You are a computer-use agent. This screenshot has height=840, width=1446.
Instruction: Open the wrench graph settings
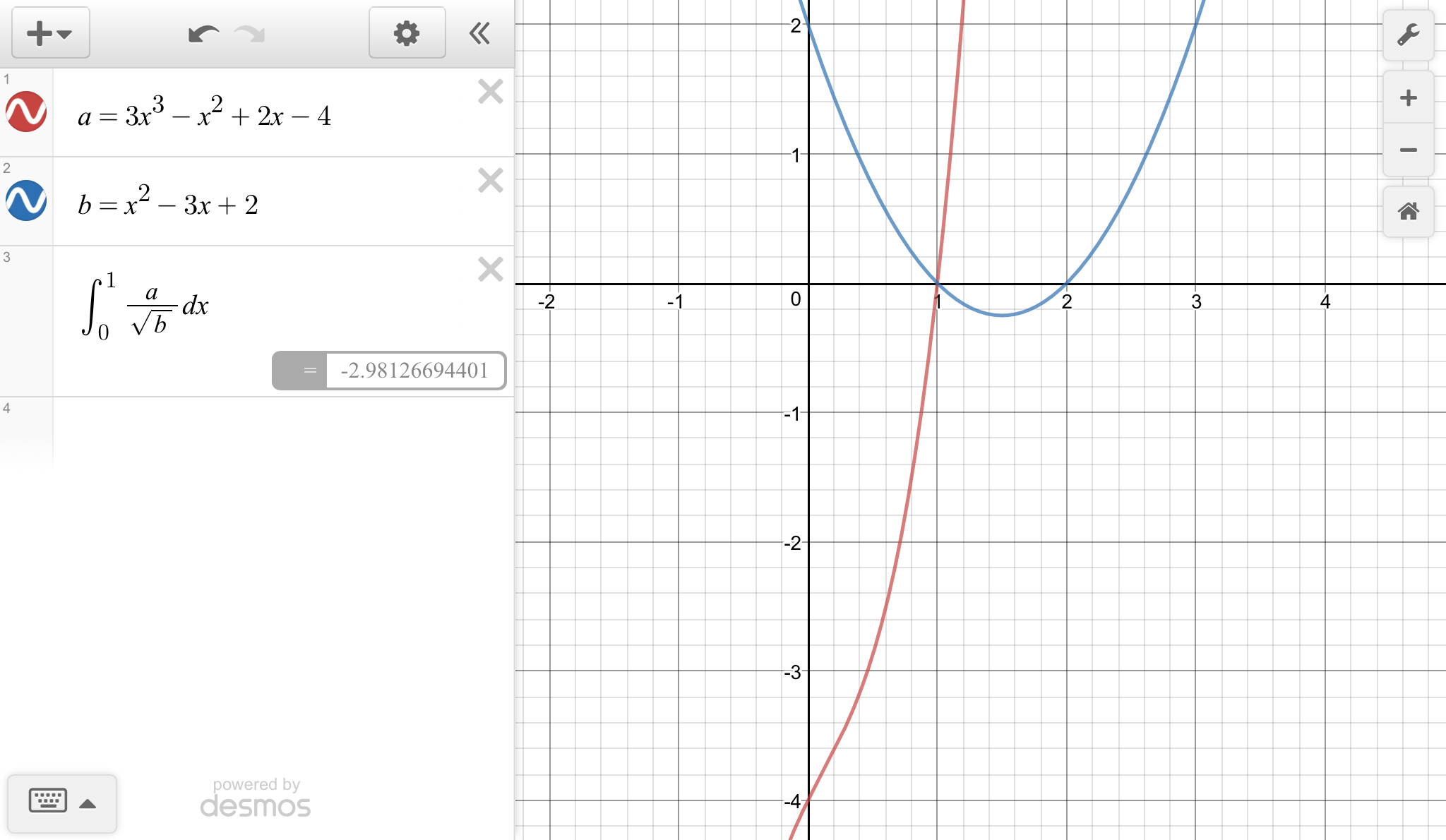coord(1408,35)
